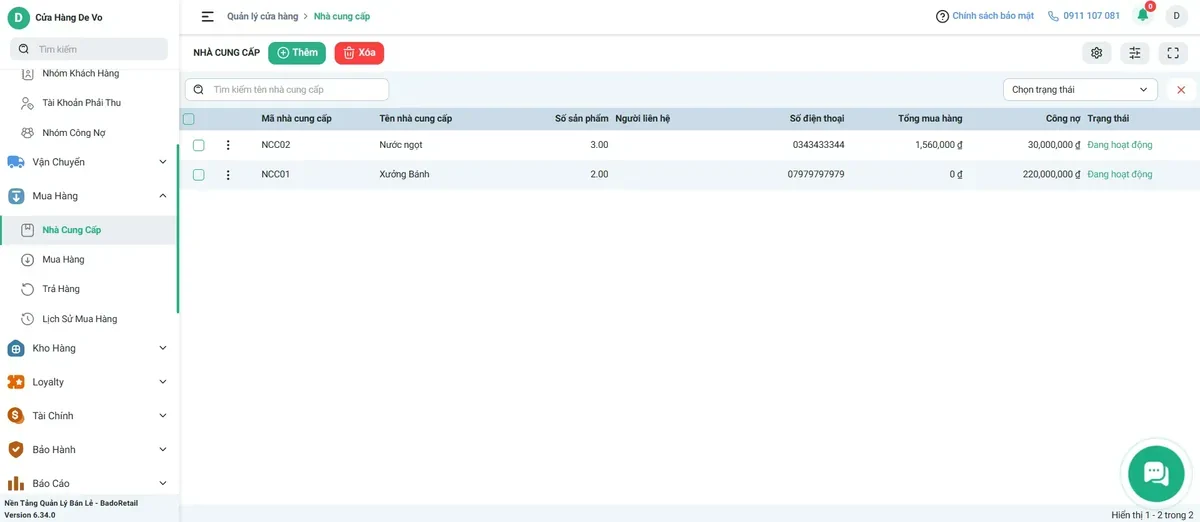Viewport: 1200px width, 522px height.
Task: Open row actions for NCC01
Action: click(x=228, y=175)
